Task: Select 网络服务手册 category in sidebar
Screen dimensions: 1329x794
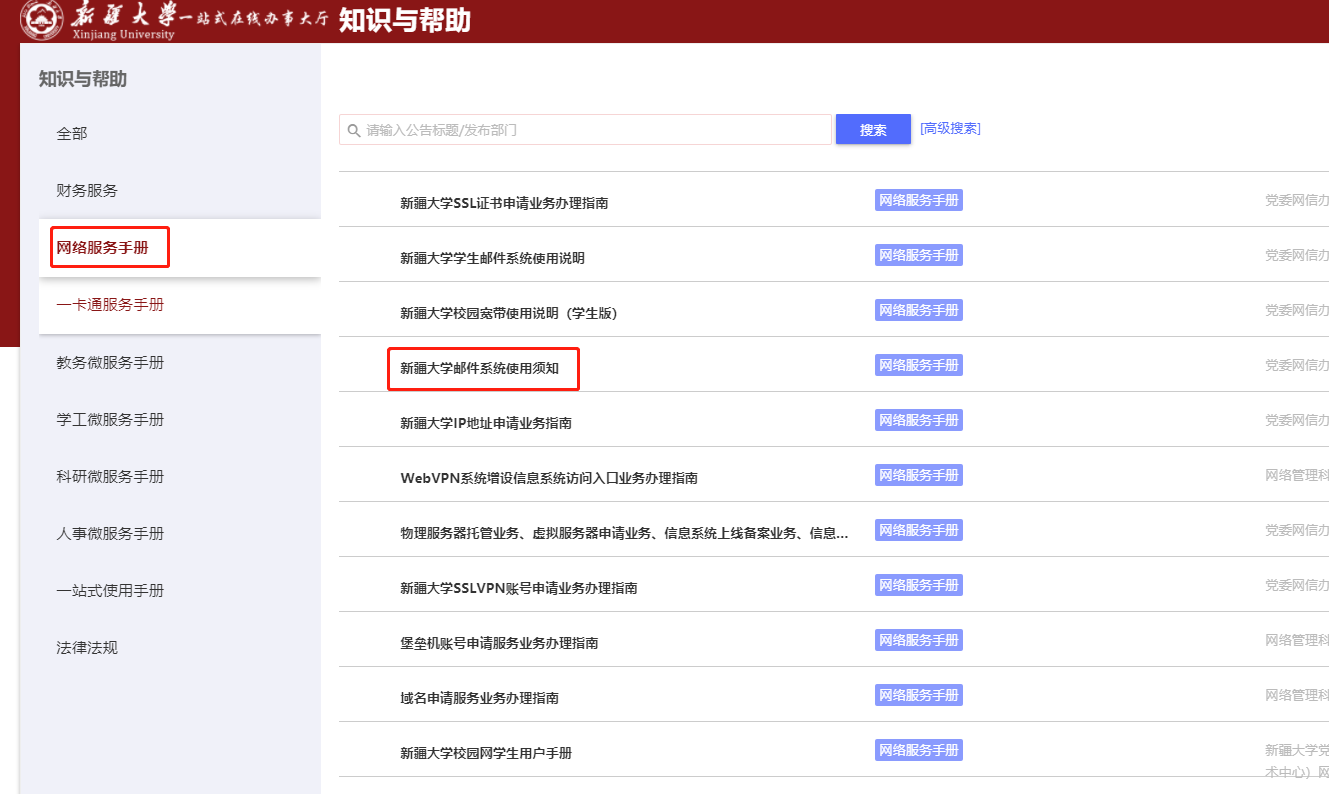Action: pyautogui.click(x=103, y=247)
